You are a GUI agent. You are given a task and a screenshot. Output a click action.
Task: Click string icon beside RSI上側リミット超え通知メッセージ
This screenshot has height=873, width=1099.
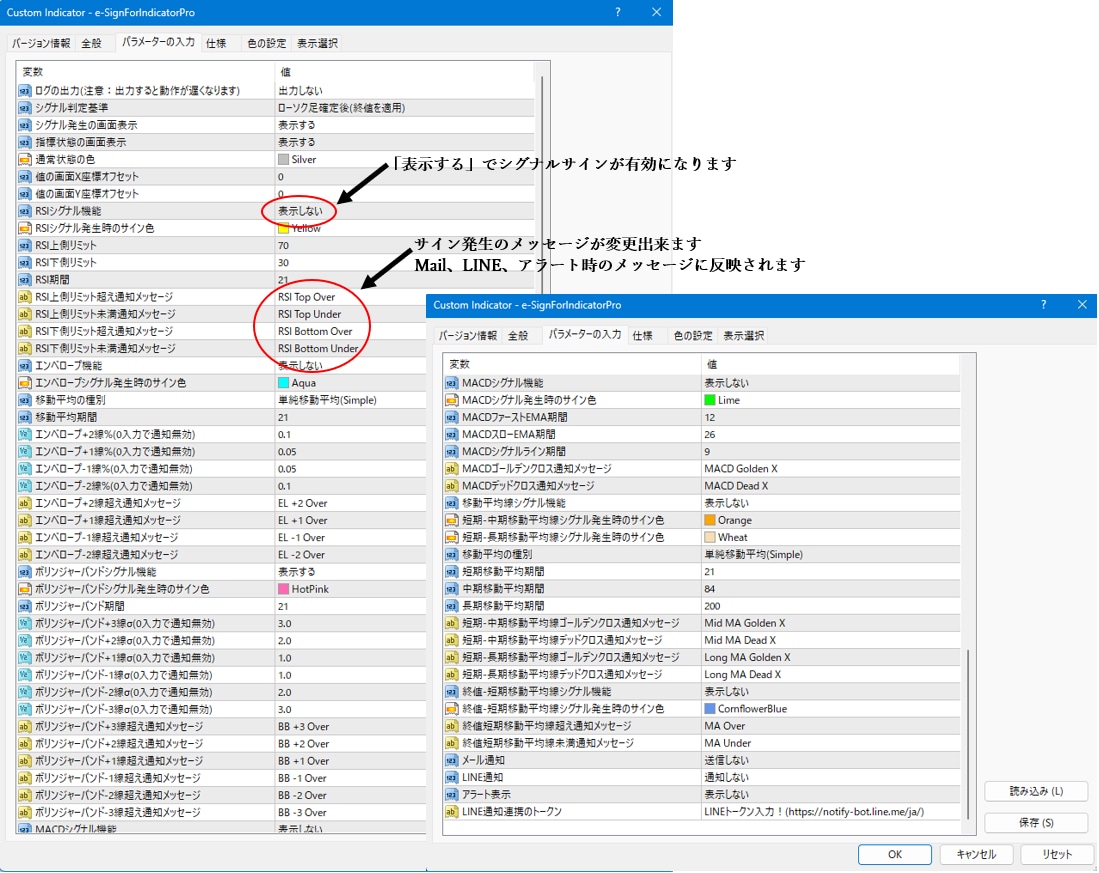[25, 297]
